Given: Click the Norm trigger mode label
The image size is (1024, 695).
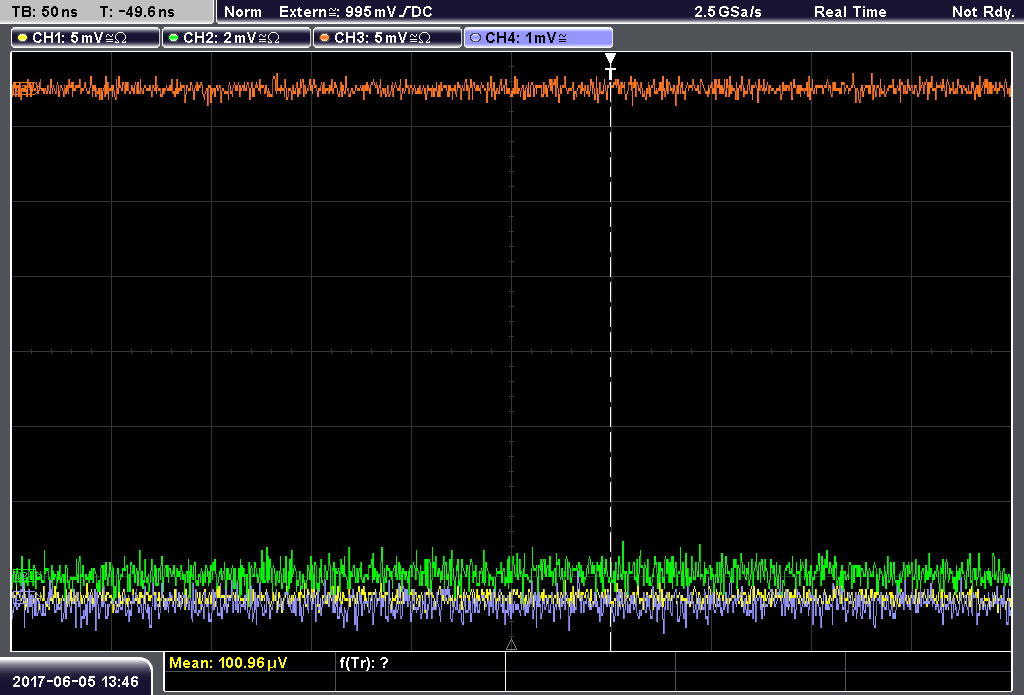Looking at the screenshot, I should click(243, 12).
